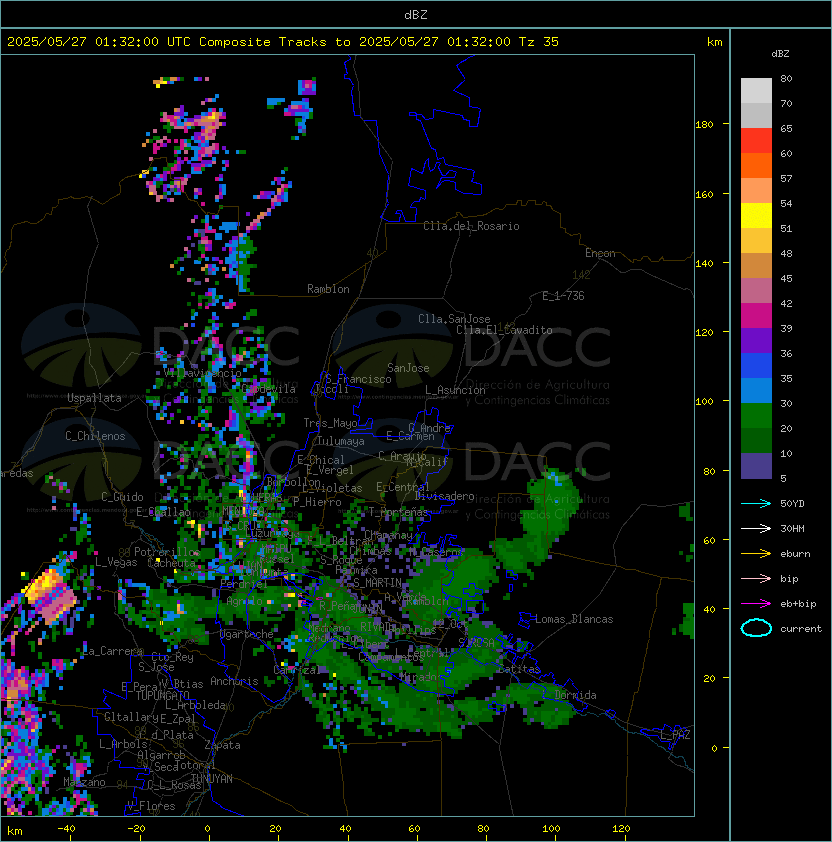Click the 'Zapata' map label
This screenshot has width=832, height=842.
pyautogui.click(x=222, y=745)
